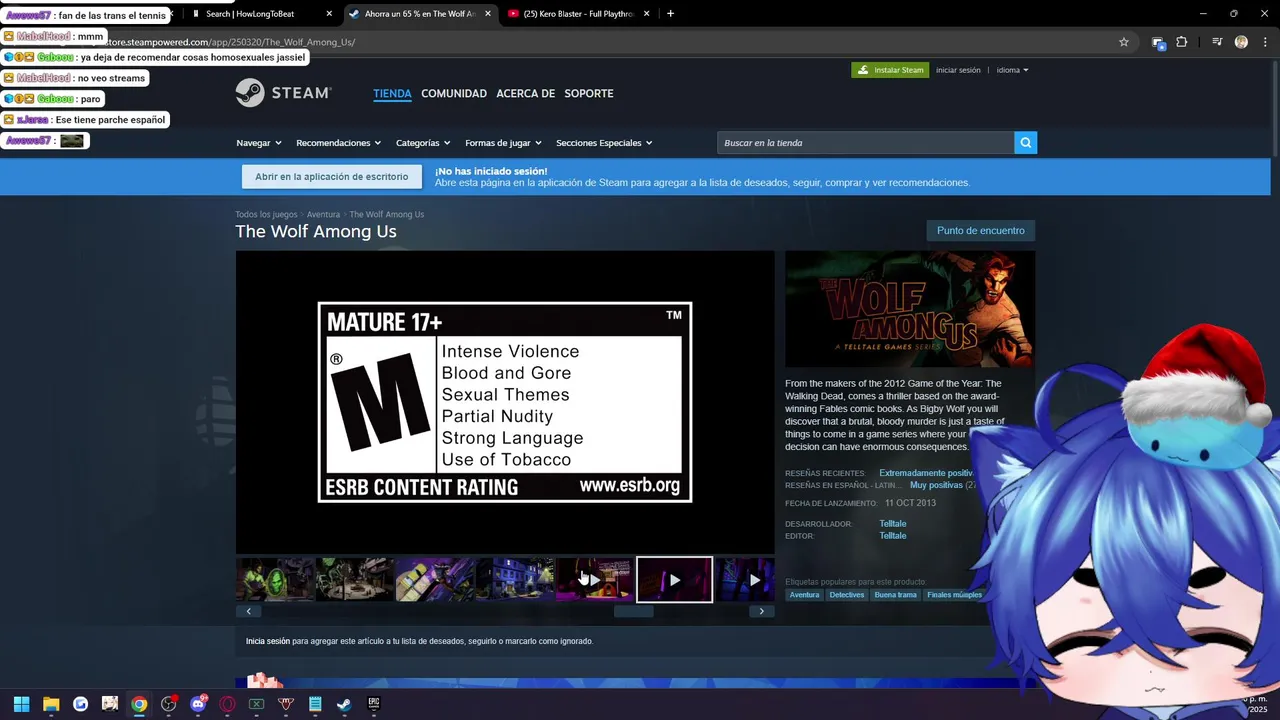This screenshot has height=720, width=1280.
Task: Close the HowLongToBeat tab
Action: (x=330, y=14)
